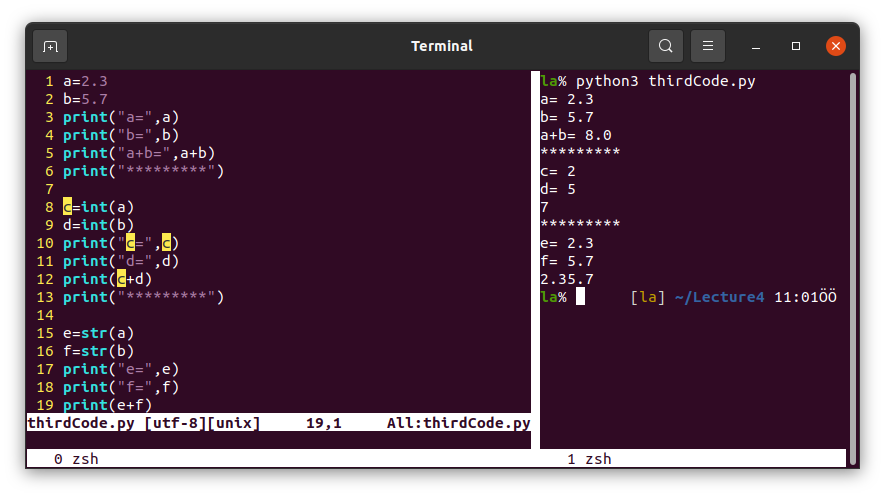
Task: Click the shell prompt cursor block
Action: pos(580,297)
